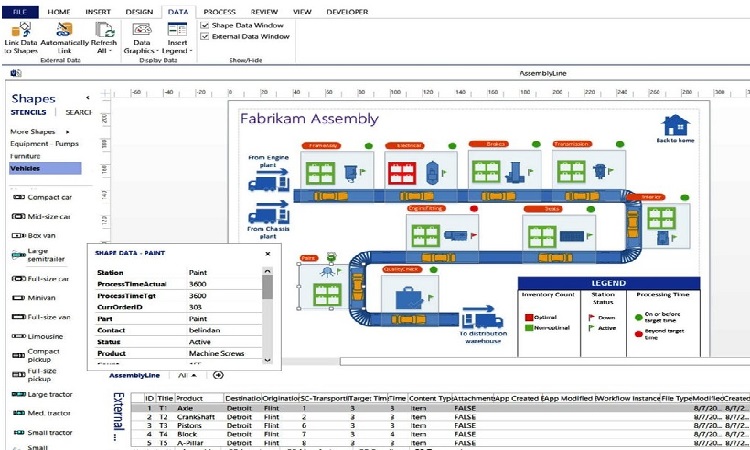Switch to the REVIEW ribbon tab

point(264,12)
